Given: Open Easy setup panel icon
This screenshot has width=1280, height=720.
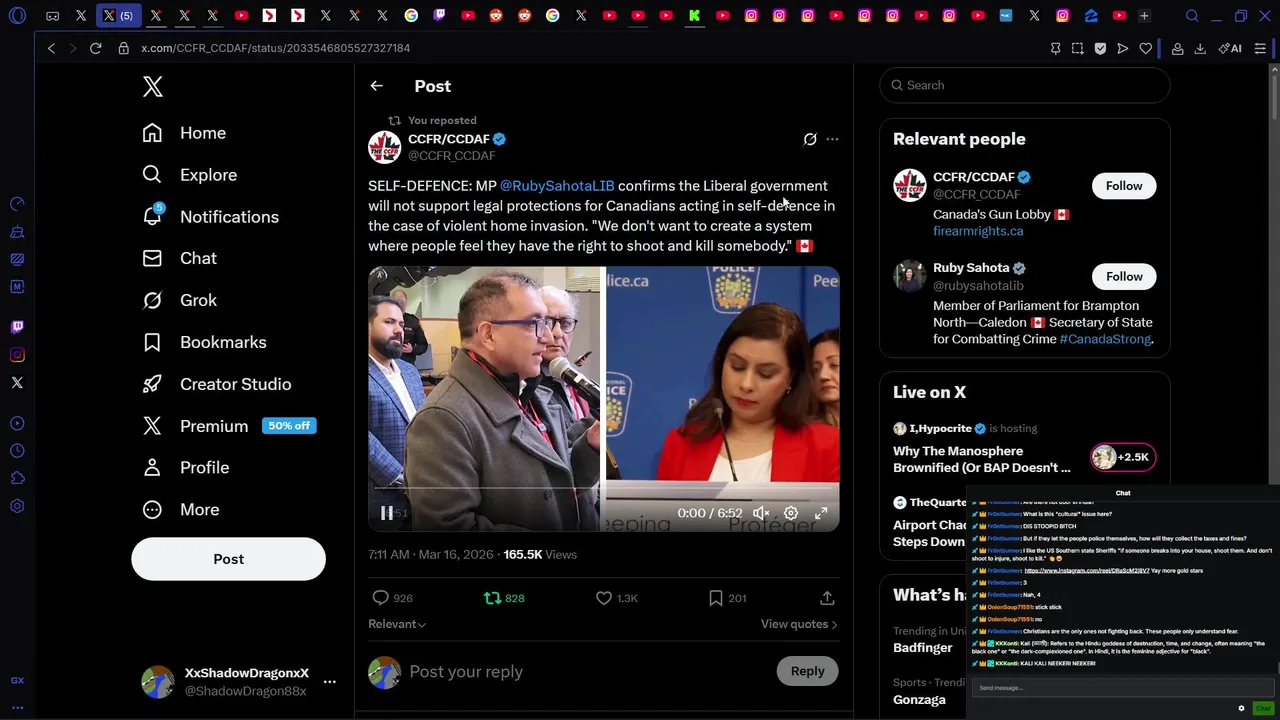Looking at the screenshot, I should tap(1261, 48).
